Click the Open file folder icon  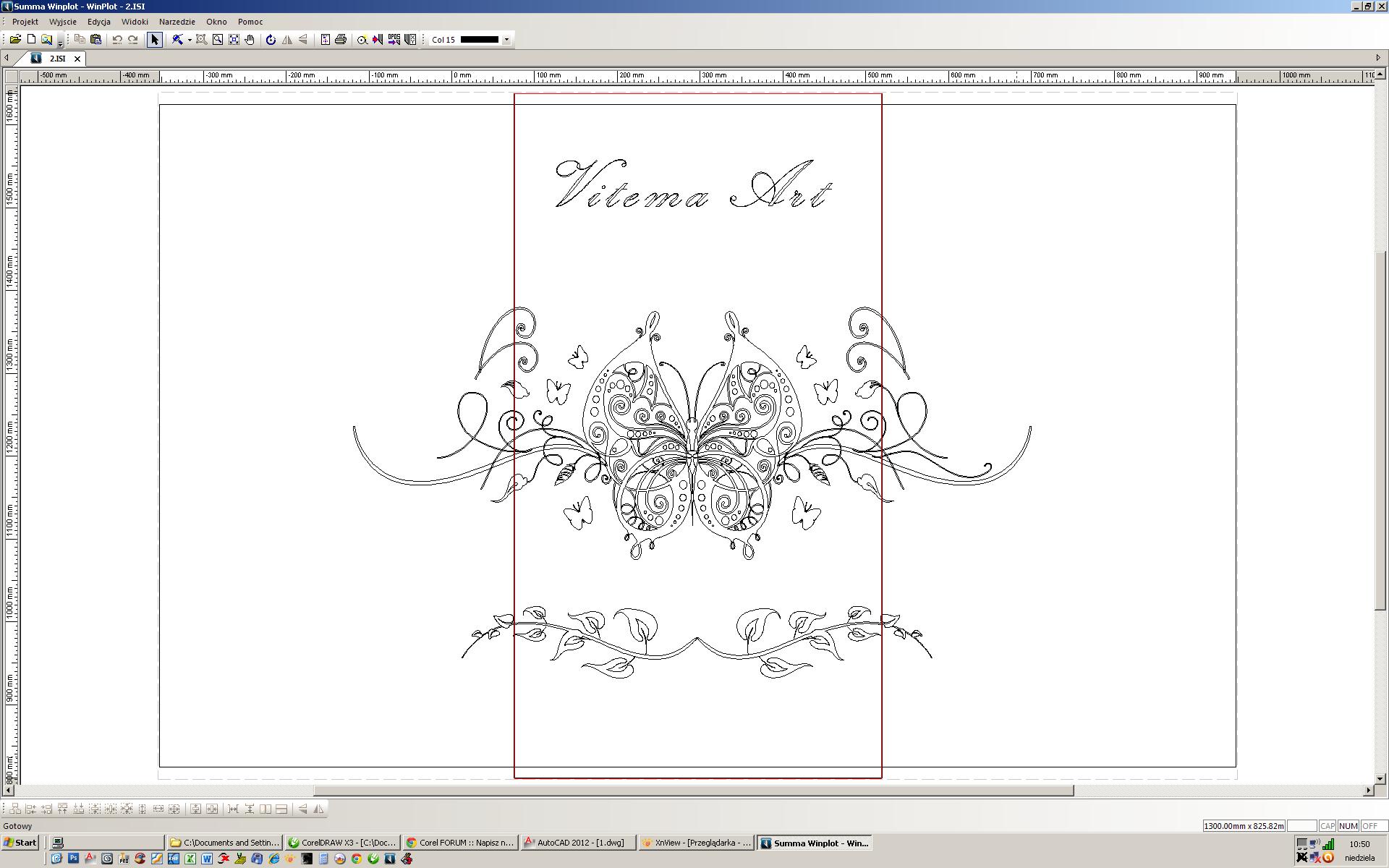[15, 40]
